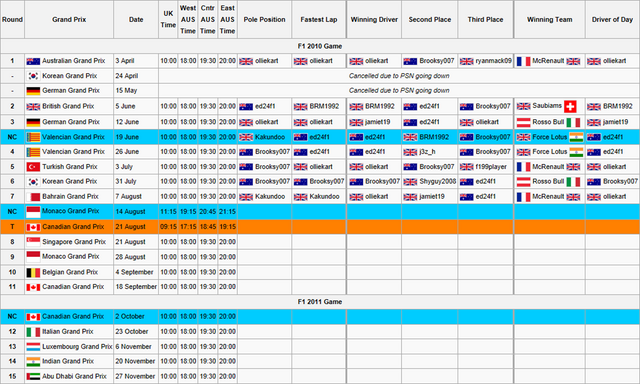Click the "F1 2011 Game" section heading
This screenshot has width=640, height=384.
pyautogui.click(x=320, y=302)
